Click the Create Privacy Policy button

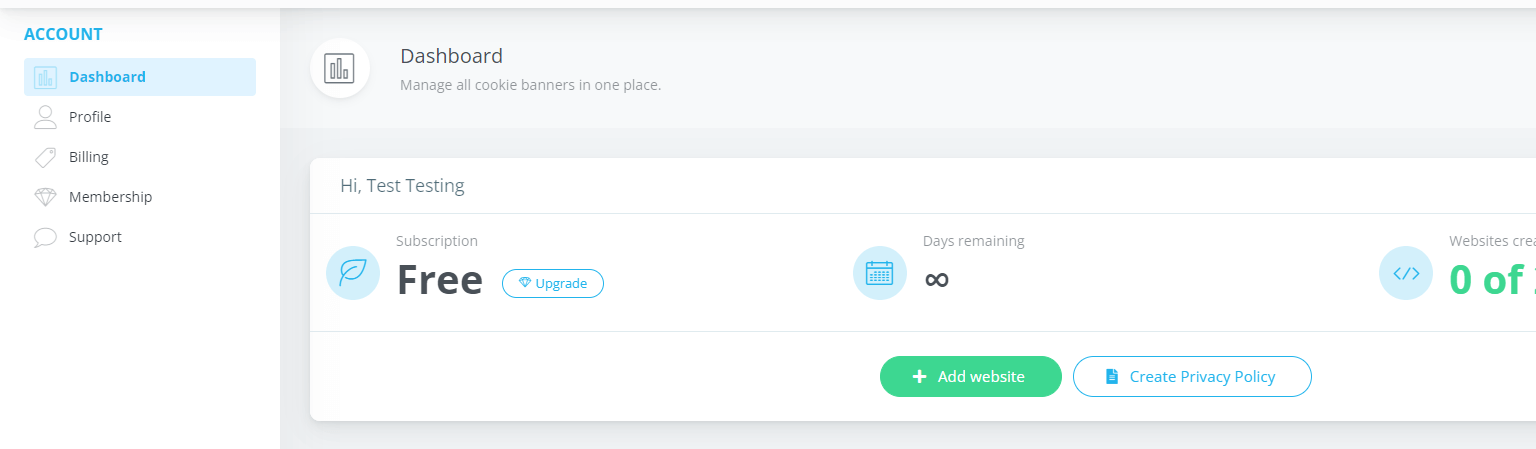click(x=1192, y=377)
